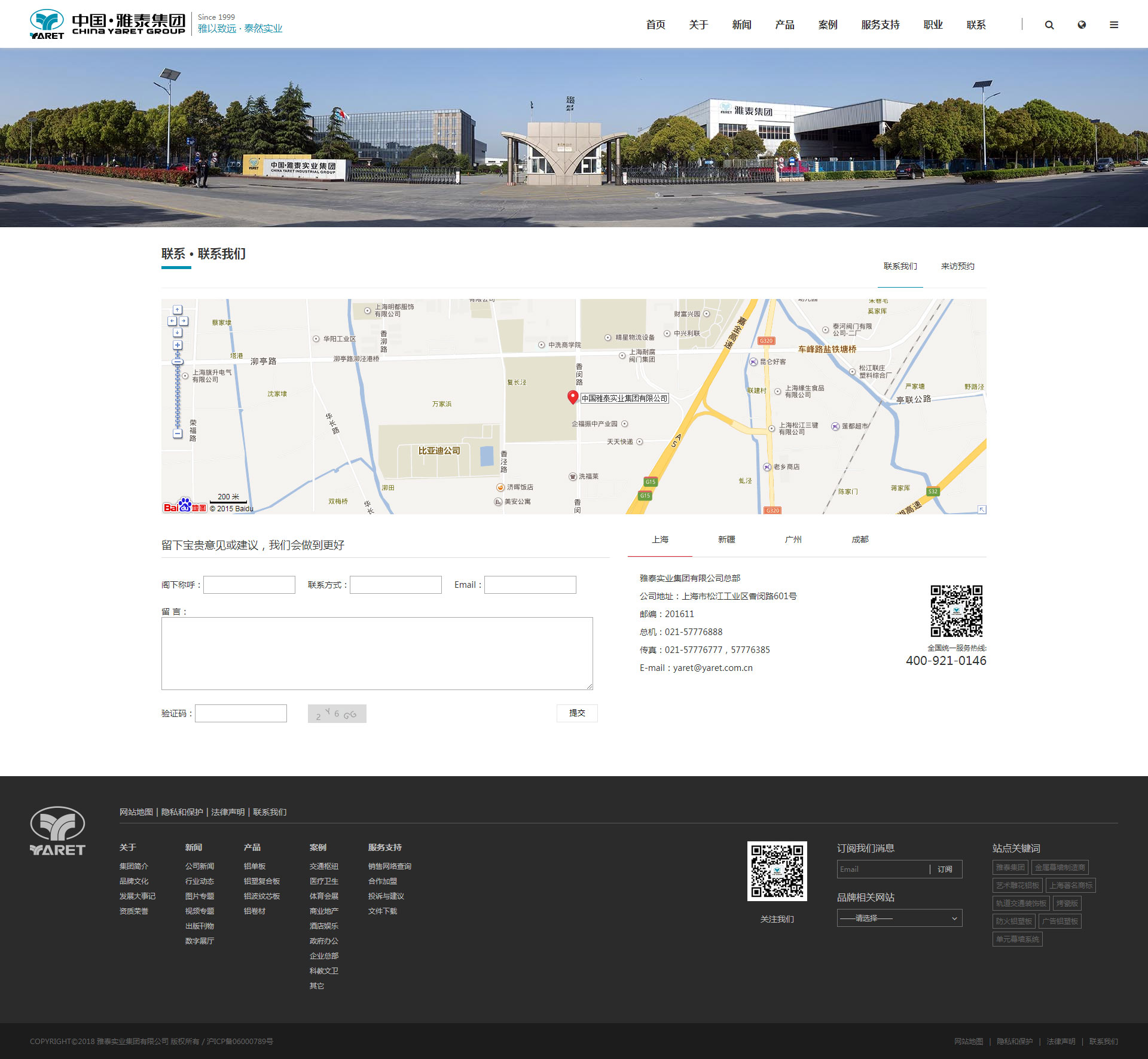The width and height of the screenshot is (1148, 1059).
Task: Zoom out map with bottom minus button
Action: [x=178, y=434]
